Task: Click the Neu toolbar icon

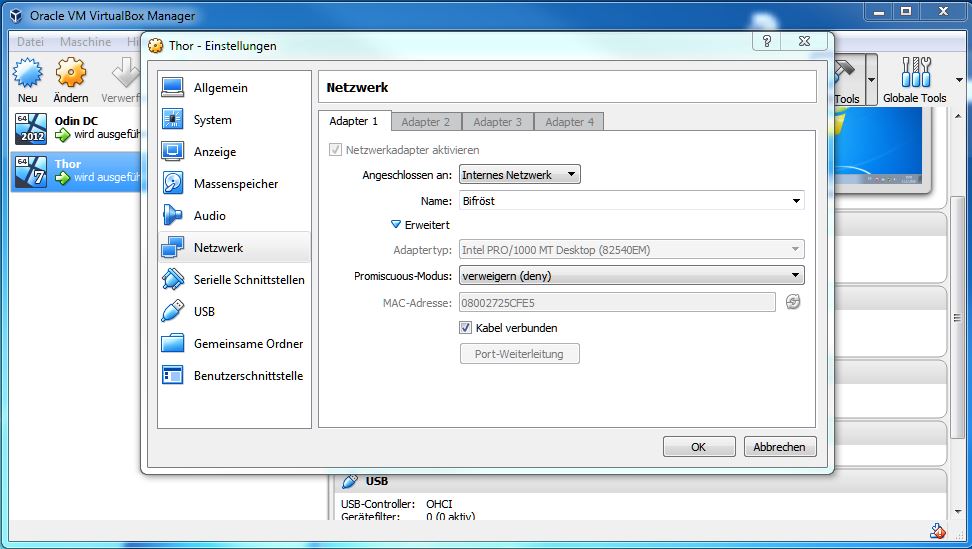Action: 27,72
